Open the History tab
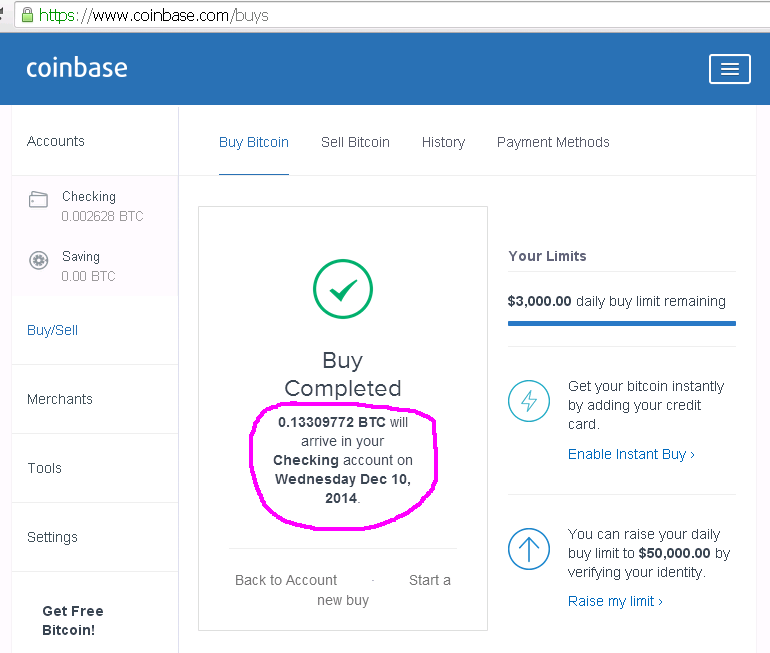This screenshot has height=653, width=770. [x=443, y=142]
